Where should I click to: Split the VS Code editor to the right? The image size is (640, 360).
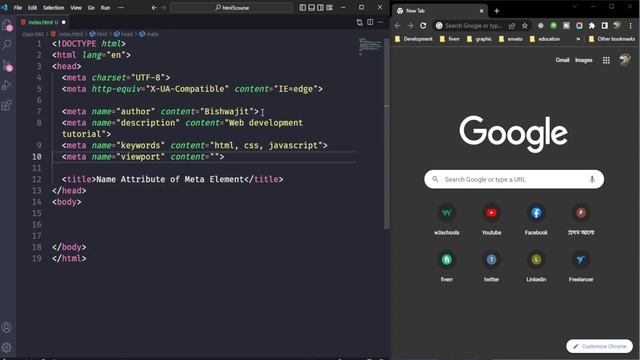click(x=370, y=22)
